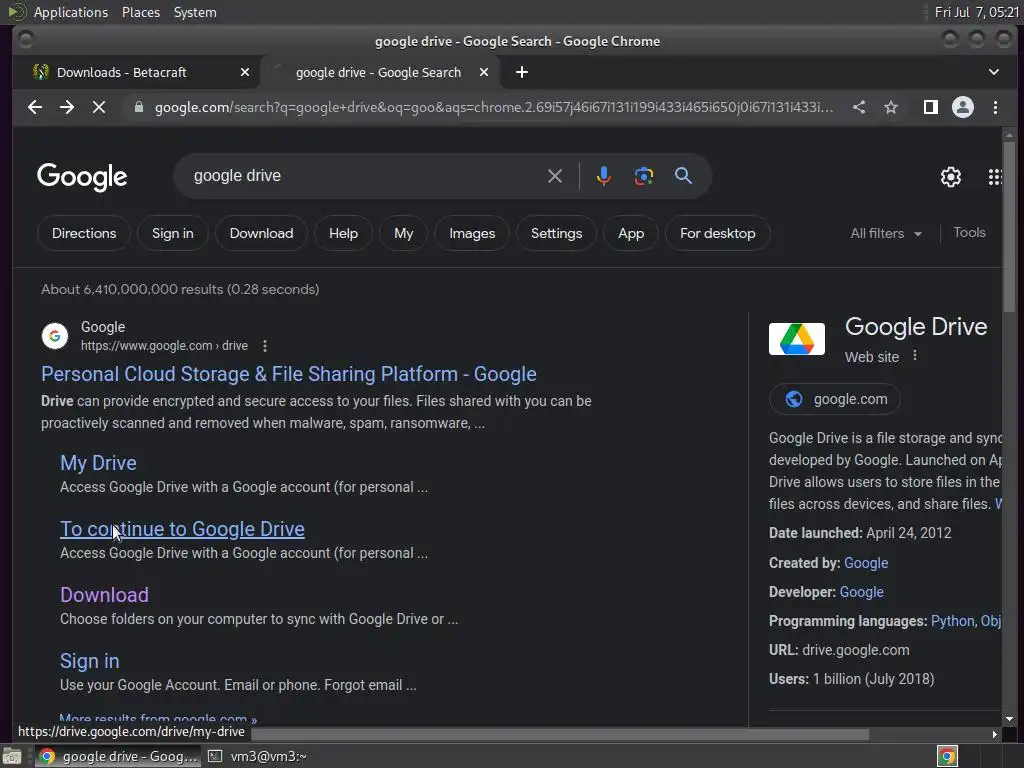Open three-dot options beside google.com › drive result
Image resolution: width=1024 pixels, height=768 pixels.
tap(264, 346)
